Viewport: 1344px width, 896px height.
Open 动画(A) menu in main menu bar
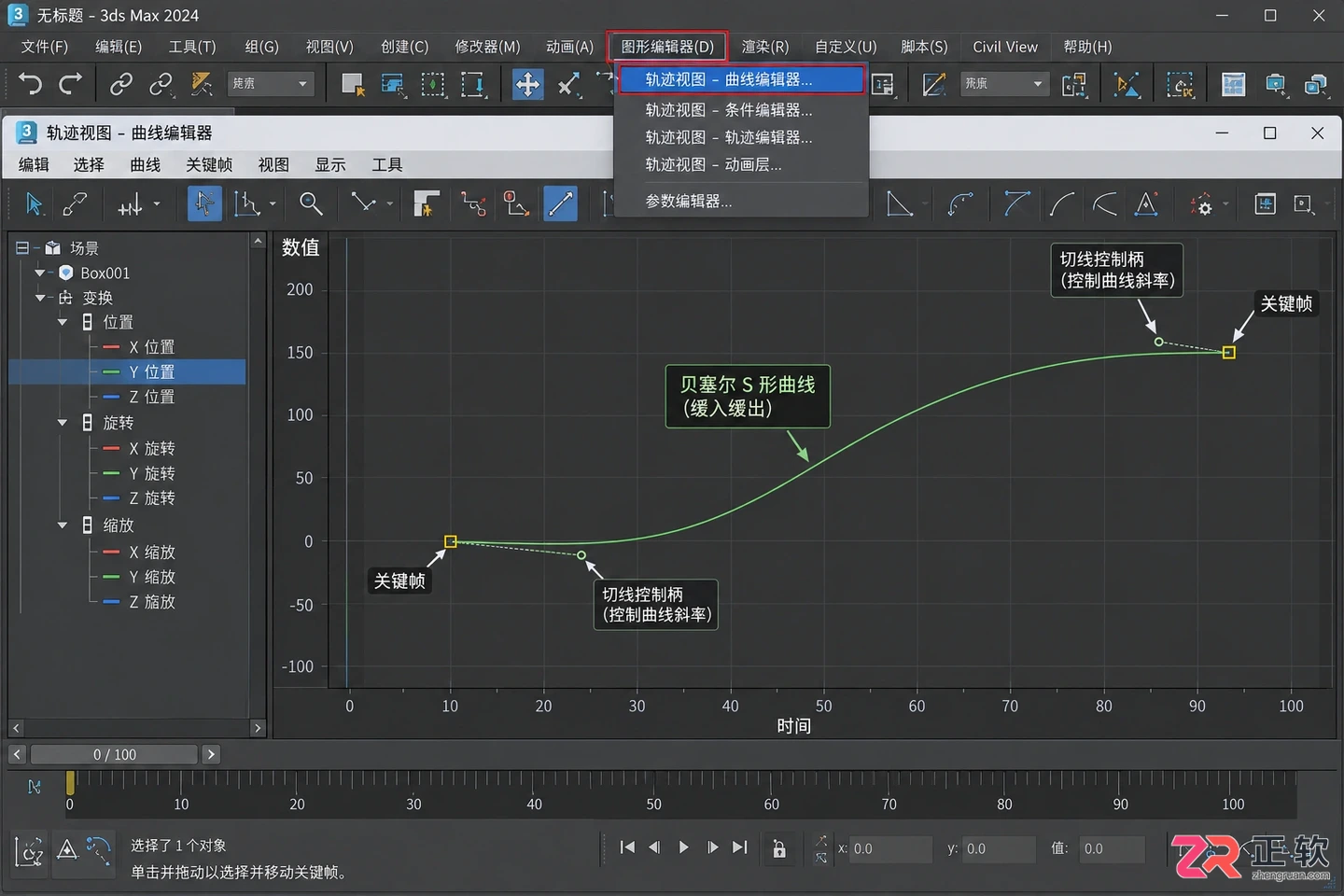point(569,47)
